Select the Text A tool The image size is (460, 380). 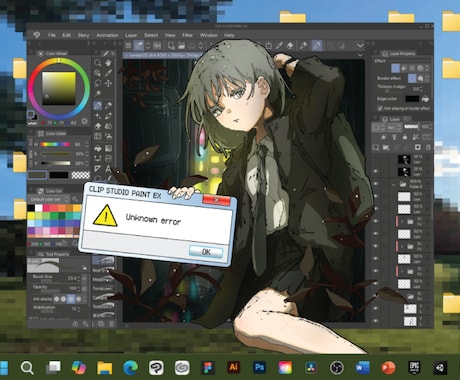(108, 169)
